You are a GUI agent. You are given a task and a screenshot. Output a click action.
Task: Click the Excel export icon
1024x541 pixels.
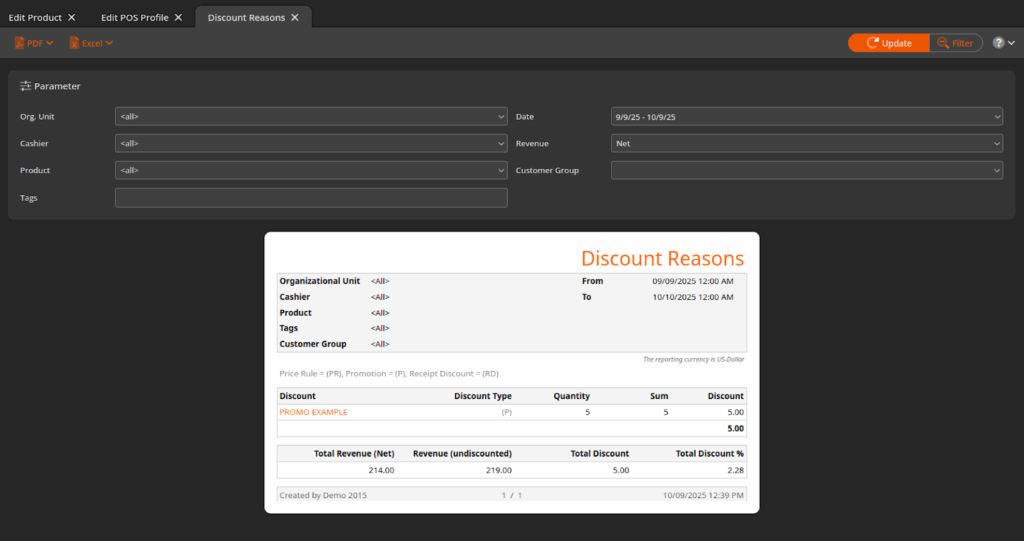click(x=74, y=43)
